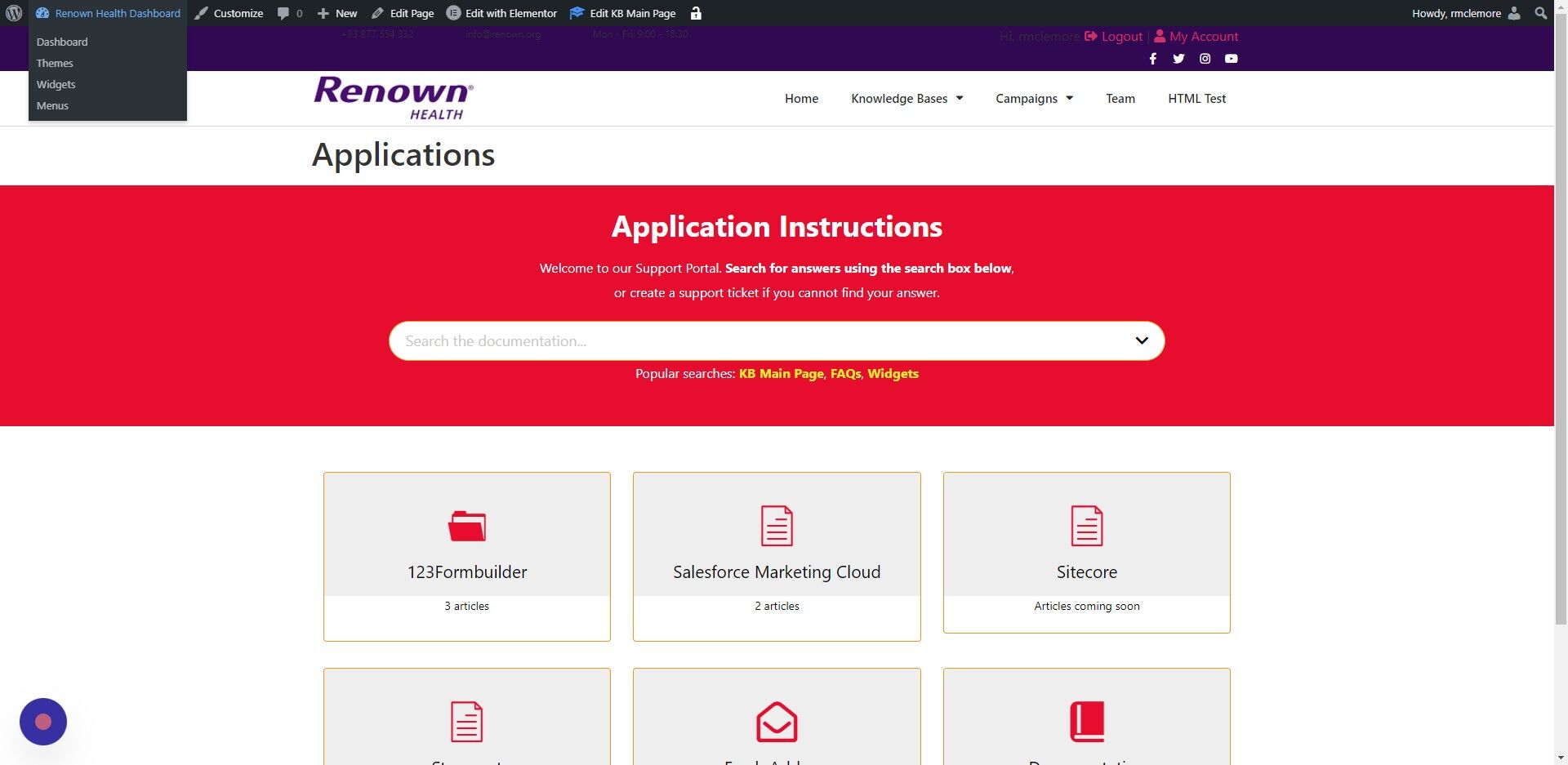Open the Howdy, rmclemore user menu

(1466, 13)
